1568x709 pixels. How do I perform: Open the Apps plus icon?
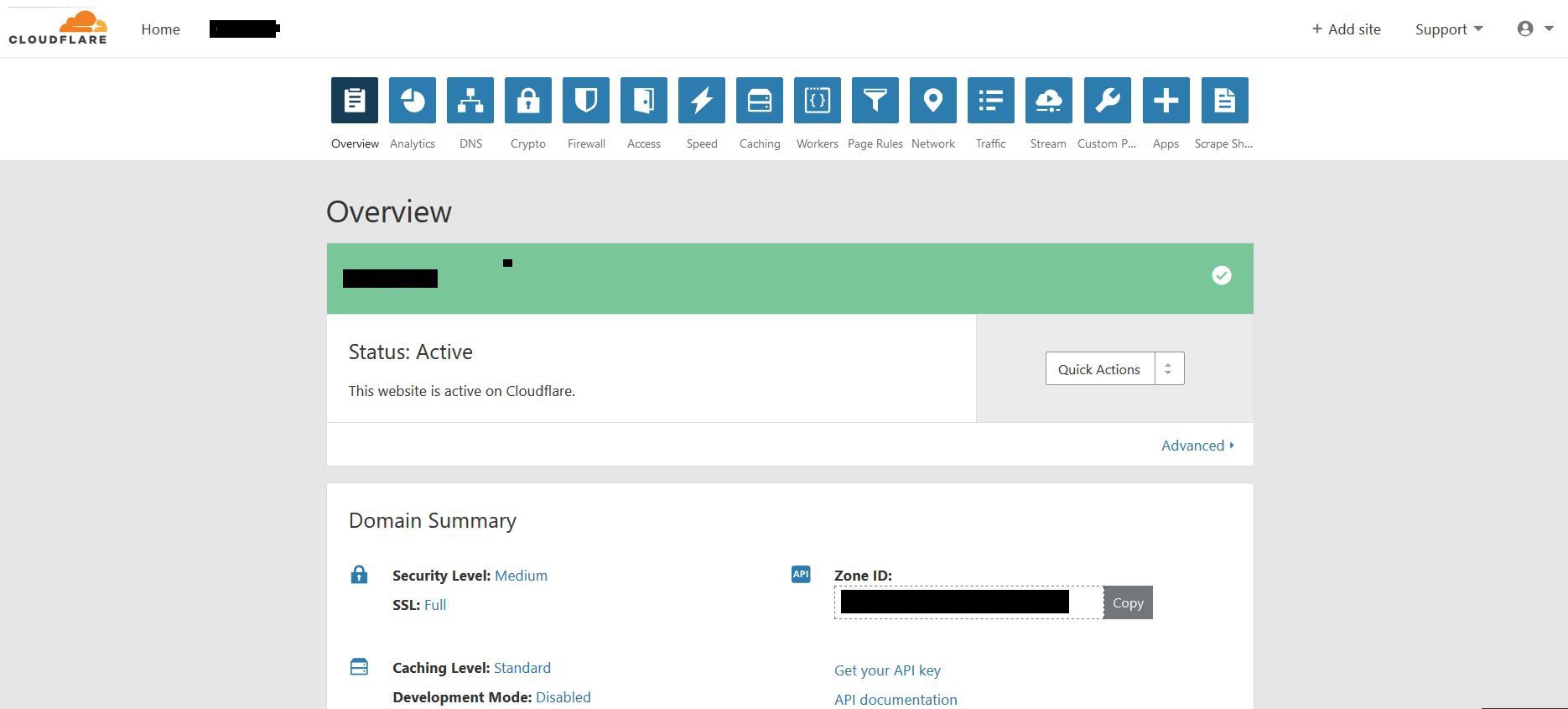(x=1166, y=101)
